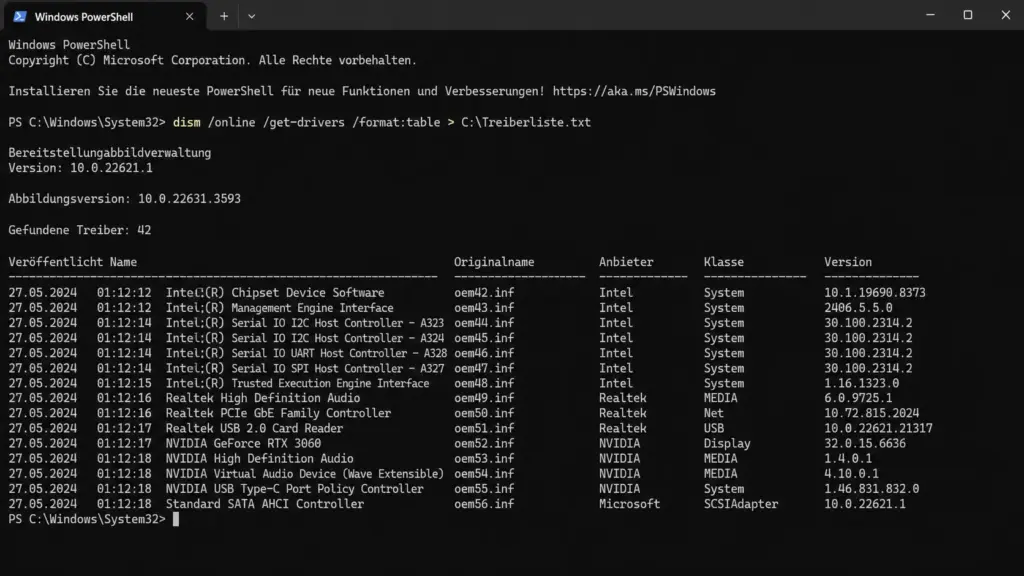
Task: Click the oem56.inf file name
Action: (484, 504)
